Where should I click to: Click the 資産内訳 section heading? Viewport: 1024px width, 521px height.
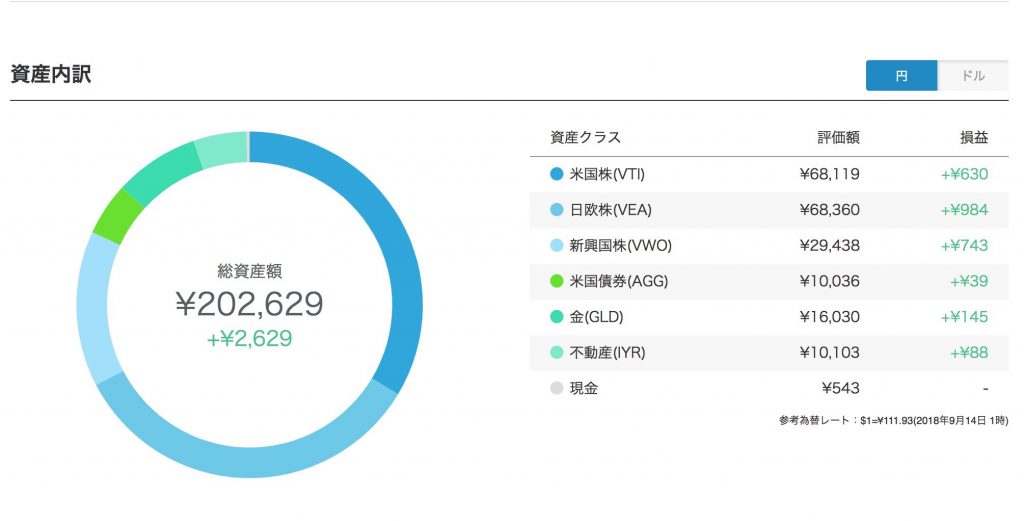tap(50, 74)
